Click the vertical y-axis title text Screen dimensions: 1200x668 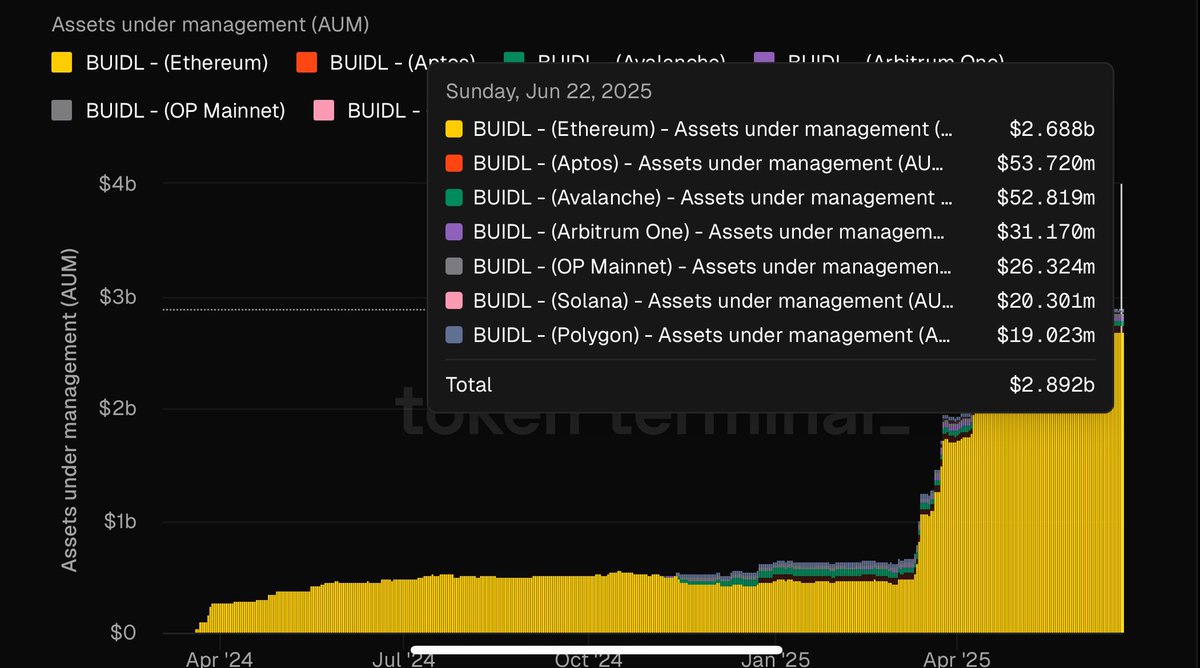69,409
